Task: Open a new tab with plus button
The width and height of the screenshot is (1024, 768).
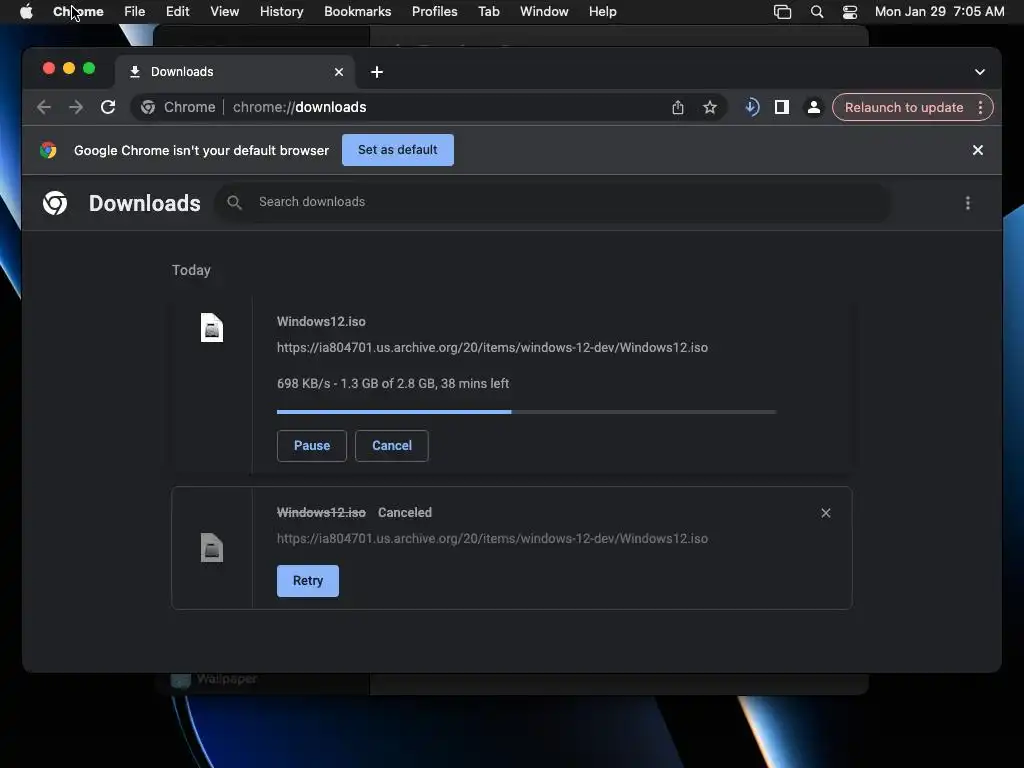Action: click(377, 72)
